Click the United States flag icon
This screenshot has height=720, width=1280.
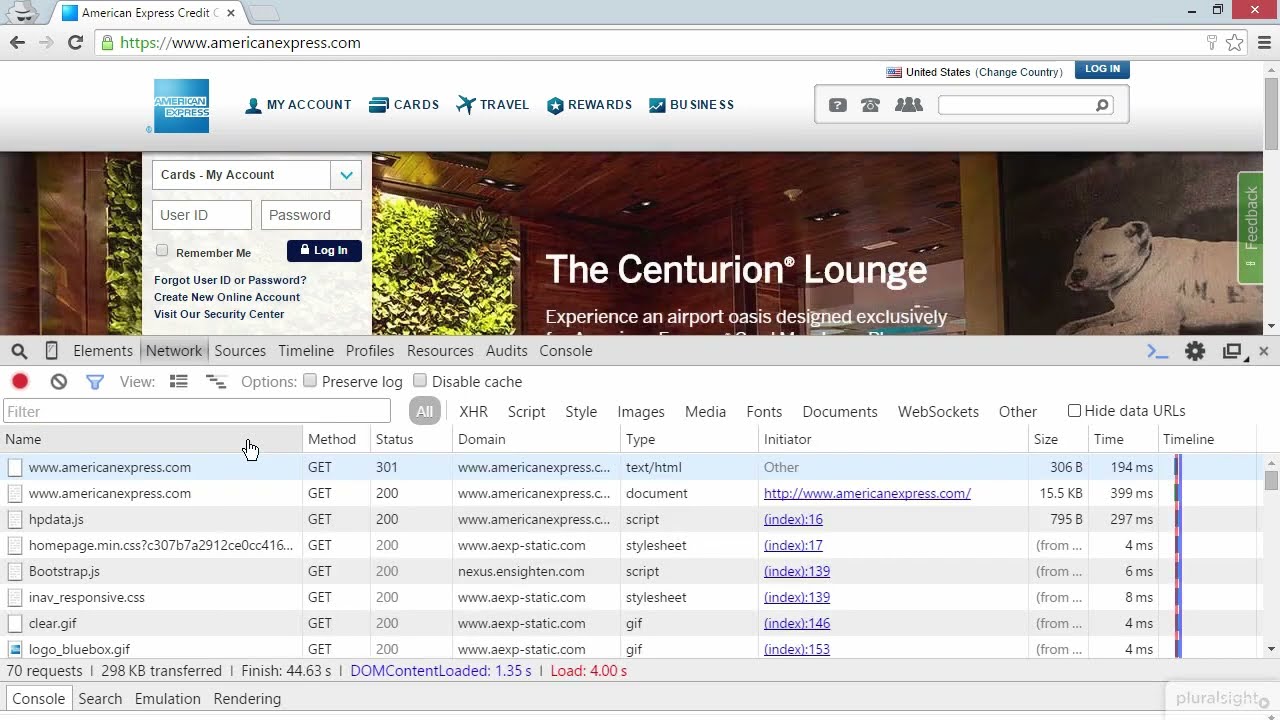[x=894, y=72]
